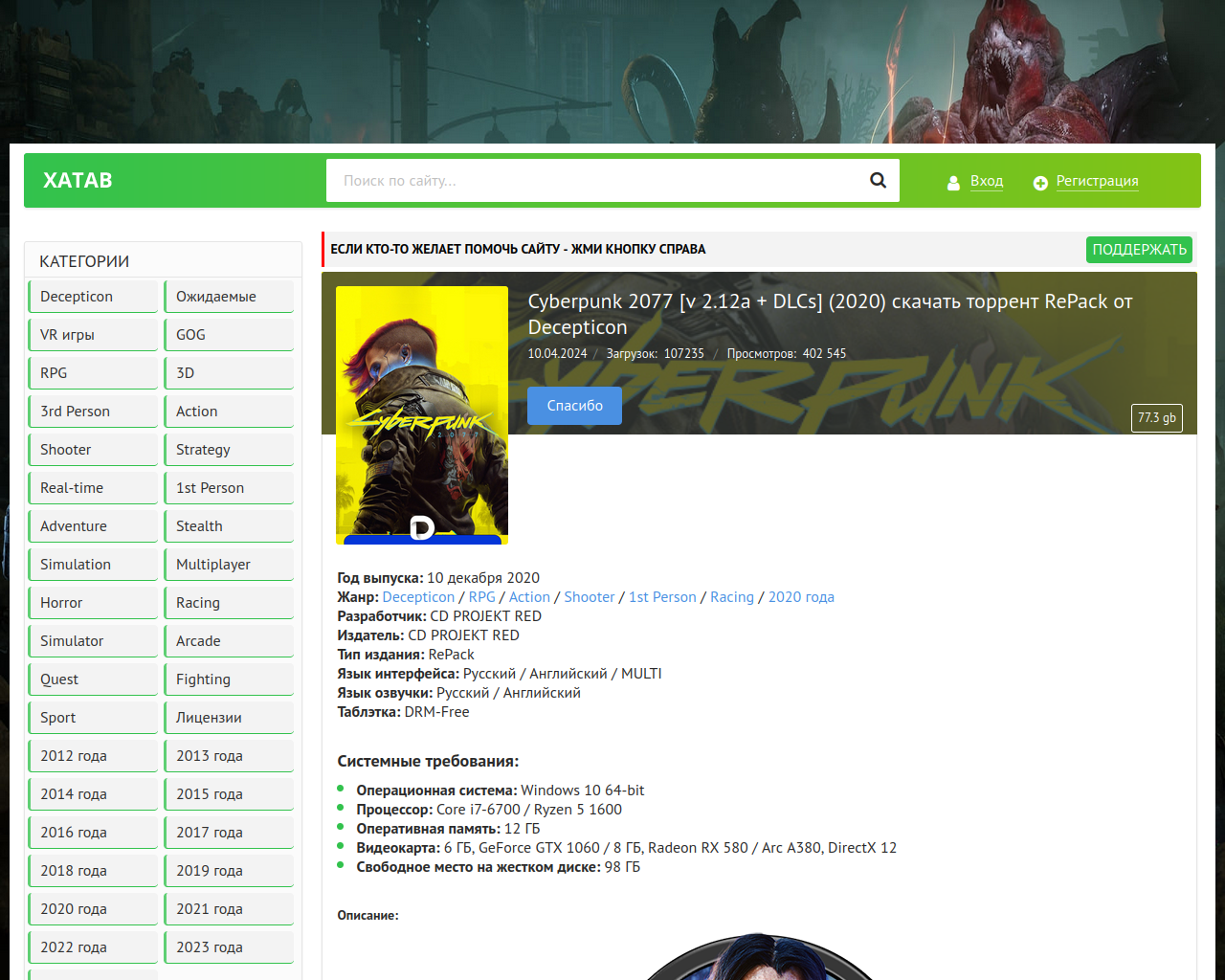Choose Adventure category
This screenshot has height=980, width=1225.
tap(93, 526)
